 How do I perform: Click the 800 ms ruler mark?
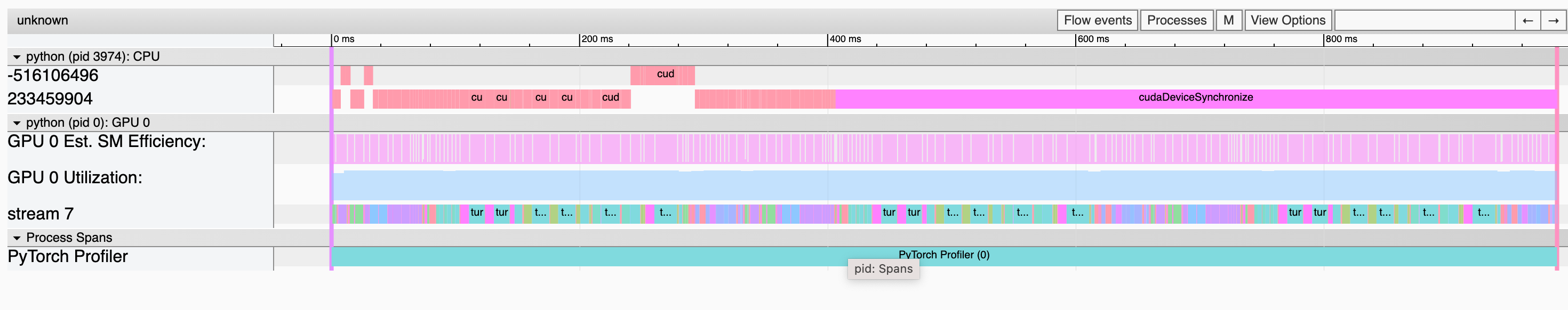tap(1341, 39)
